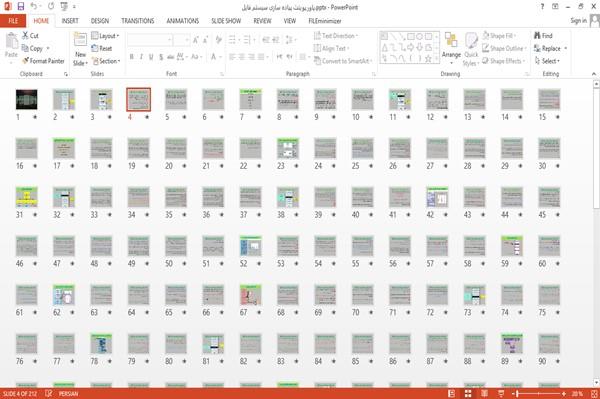The image size is (600, 399).
Task: Click Sign in link
Action: 578,21
